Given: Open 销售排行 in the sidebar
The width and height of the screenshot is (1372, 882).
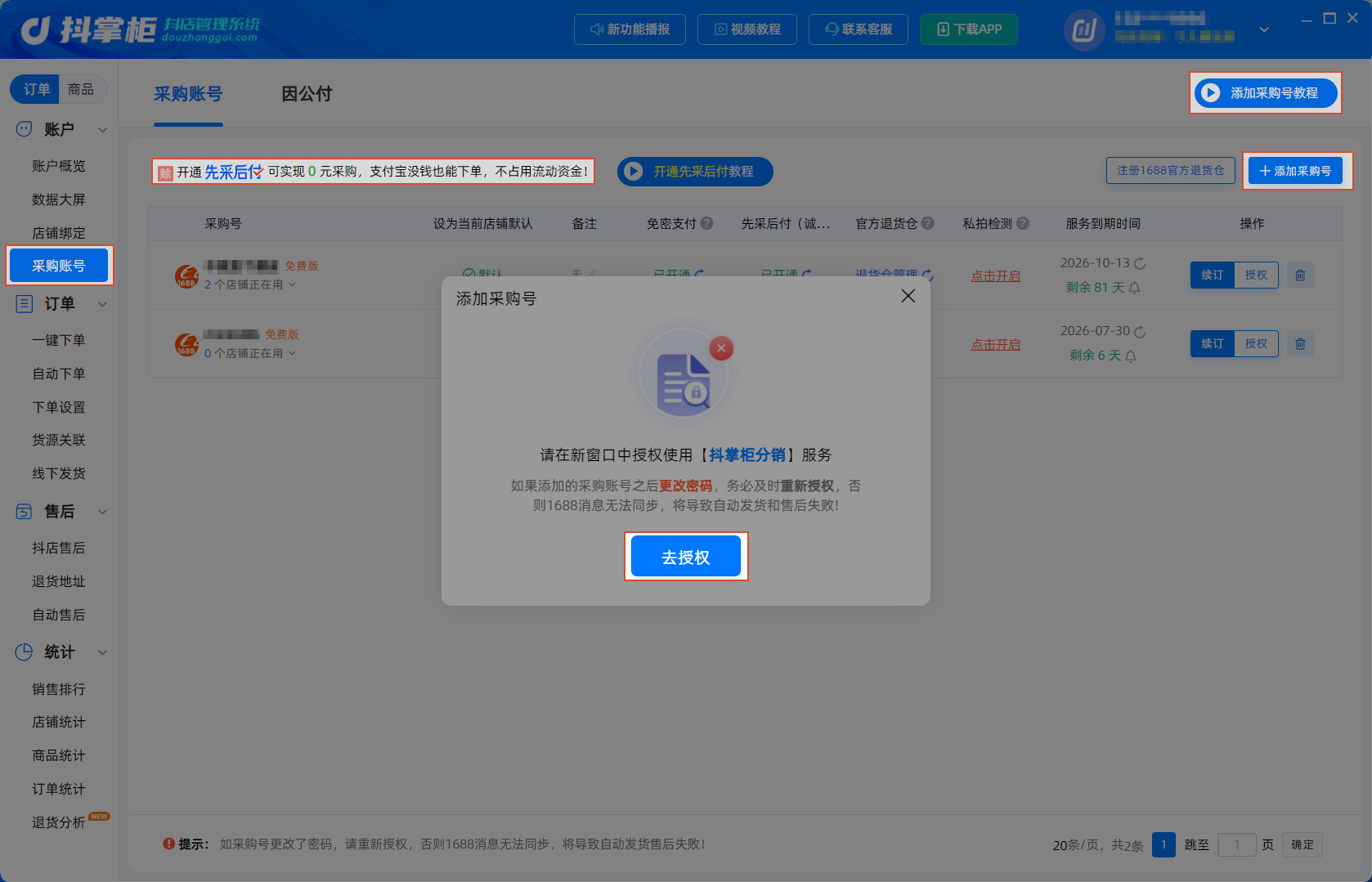Looking at the screenshot, I should pos(59,689).
